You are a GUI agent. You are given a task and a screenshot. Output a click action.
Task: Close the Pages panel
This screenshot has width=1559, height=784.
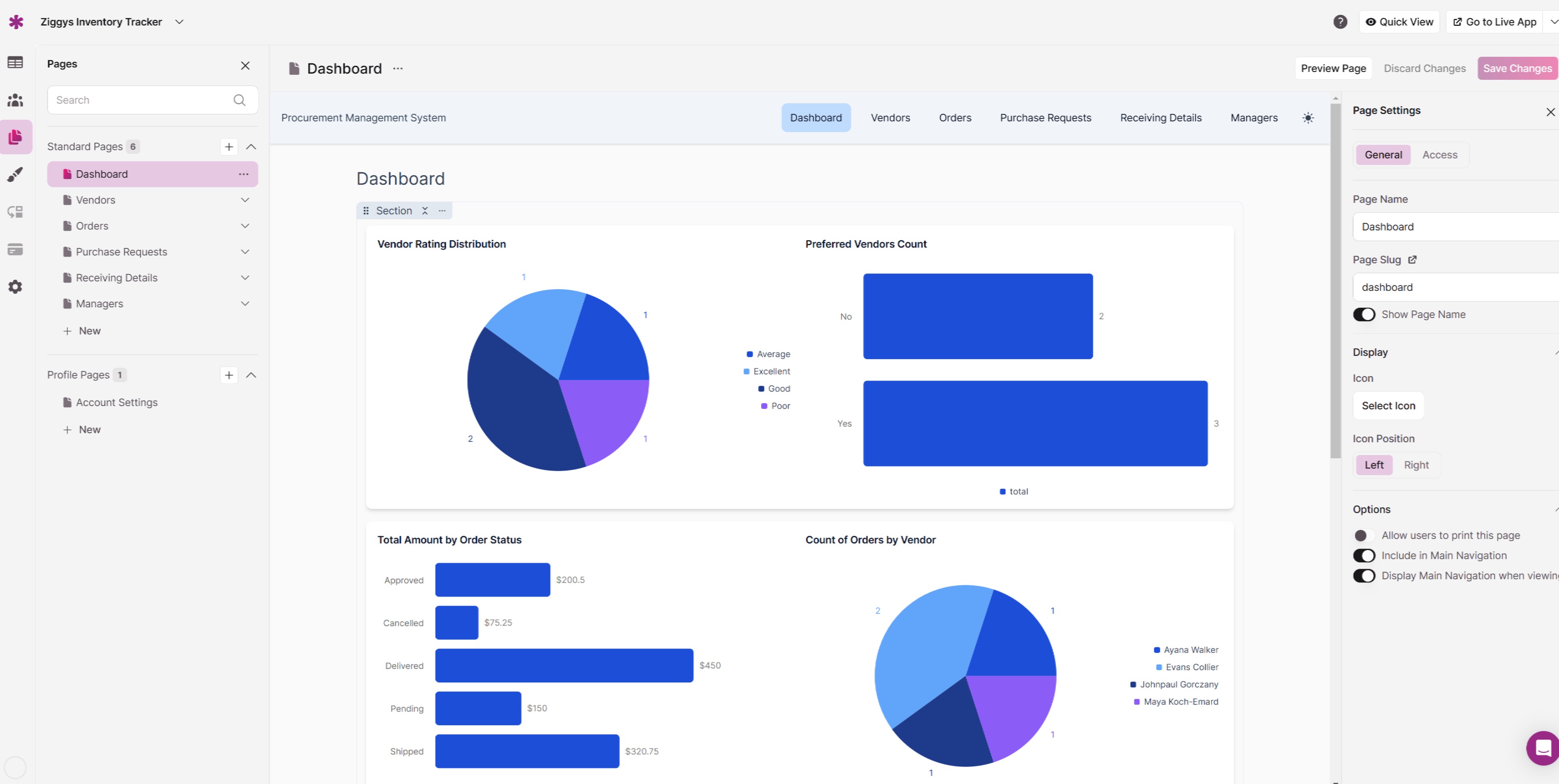point(245,65)
